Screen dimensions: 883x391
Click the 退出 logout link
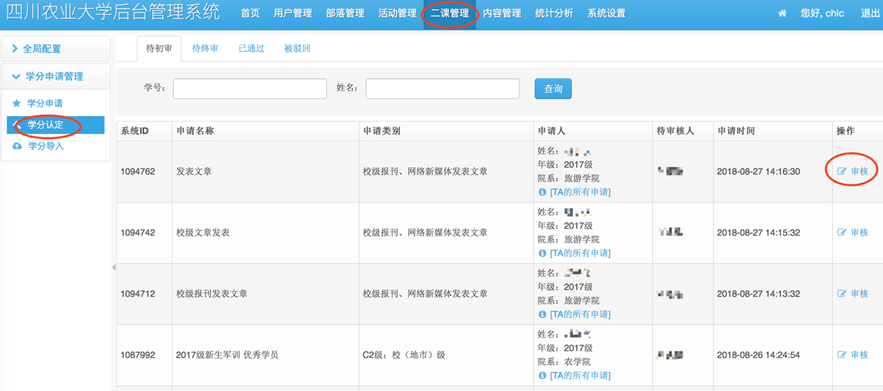pos(870,14)
